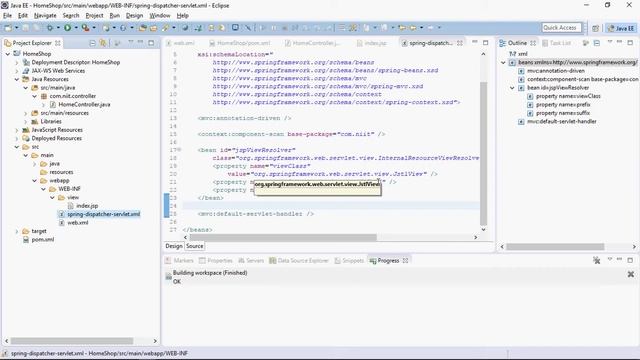Viewport: 640px width, 360px height.
Task: Open the Properties view tab
Action: pyautogui.click(x=216, y=260)
